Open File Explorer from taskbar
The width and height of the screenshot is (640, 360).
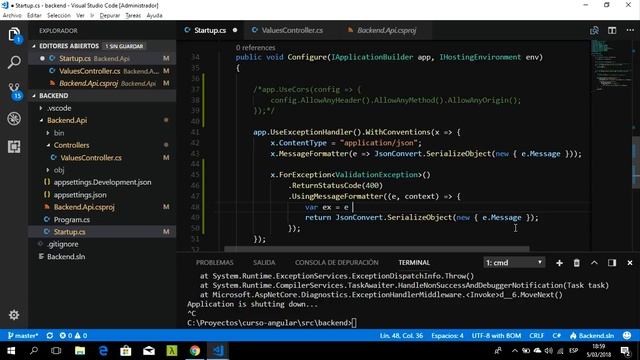pos(80,351)
